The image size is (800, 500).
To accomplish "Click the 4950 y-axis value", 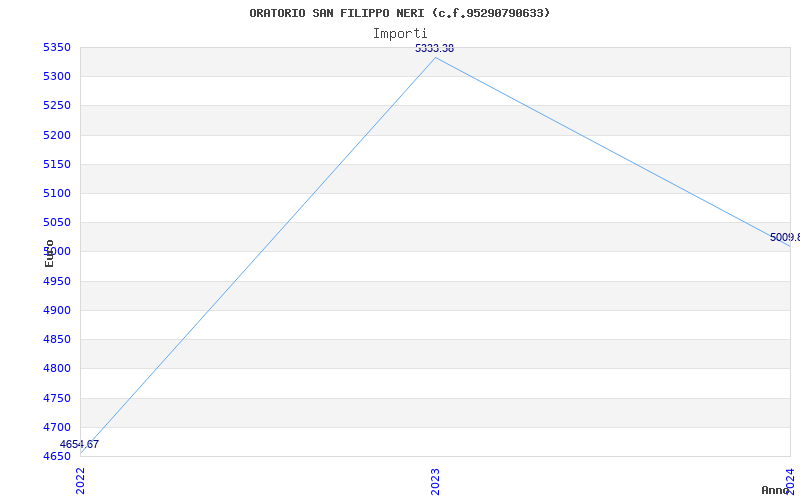I will pyautogui.click(x=57, y=282).
